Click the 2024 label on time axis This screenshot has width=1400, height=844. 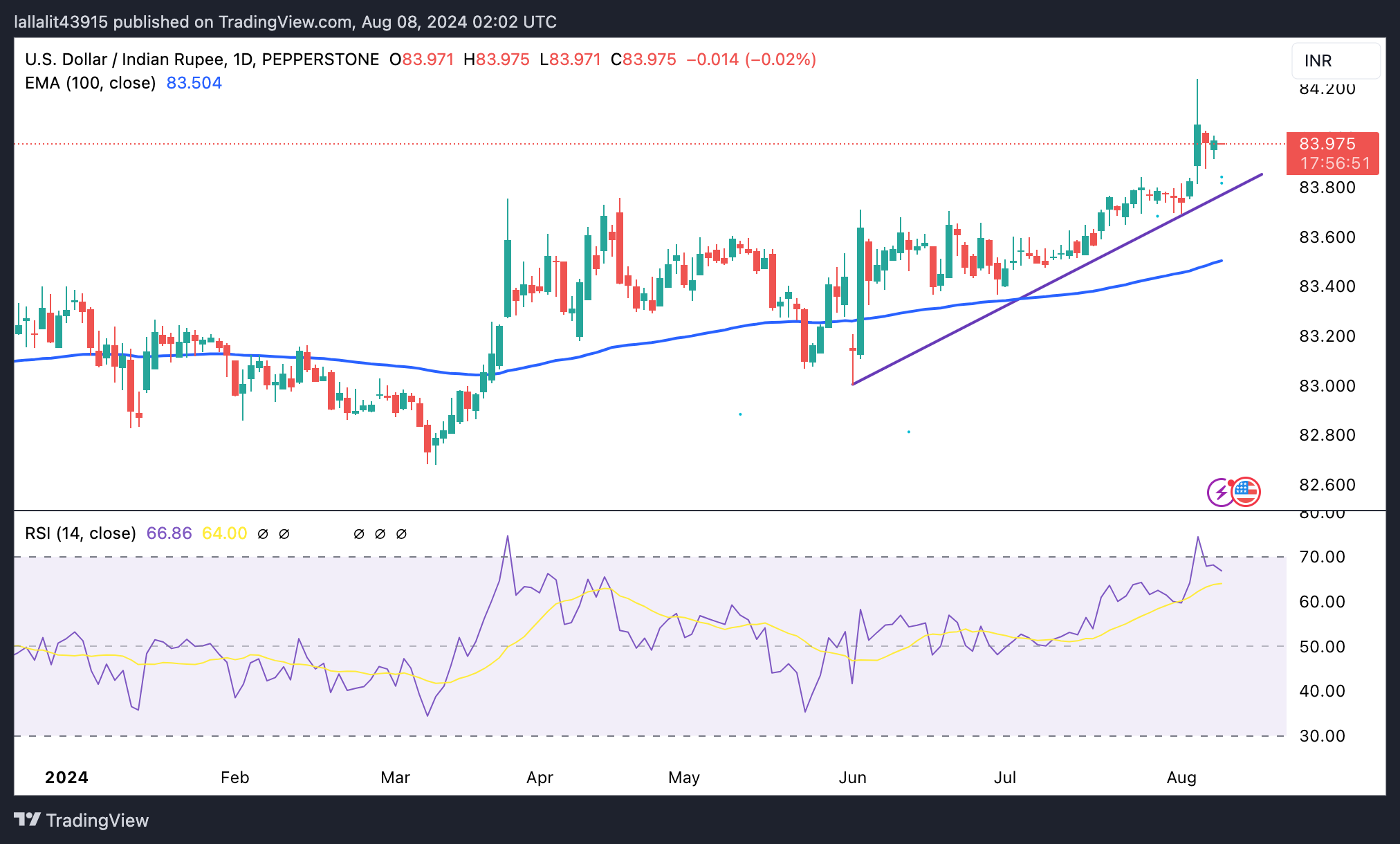pyautogui.click(x=66, y=778)
